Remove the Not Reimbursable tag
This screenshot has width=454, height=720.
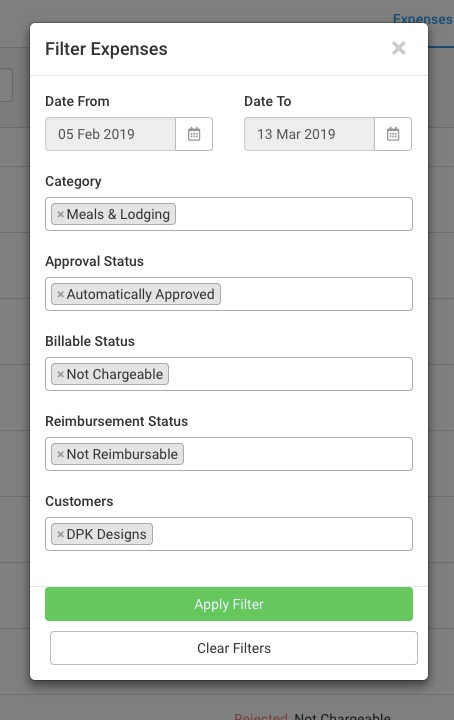click(60, 454)
